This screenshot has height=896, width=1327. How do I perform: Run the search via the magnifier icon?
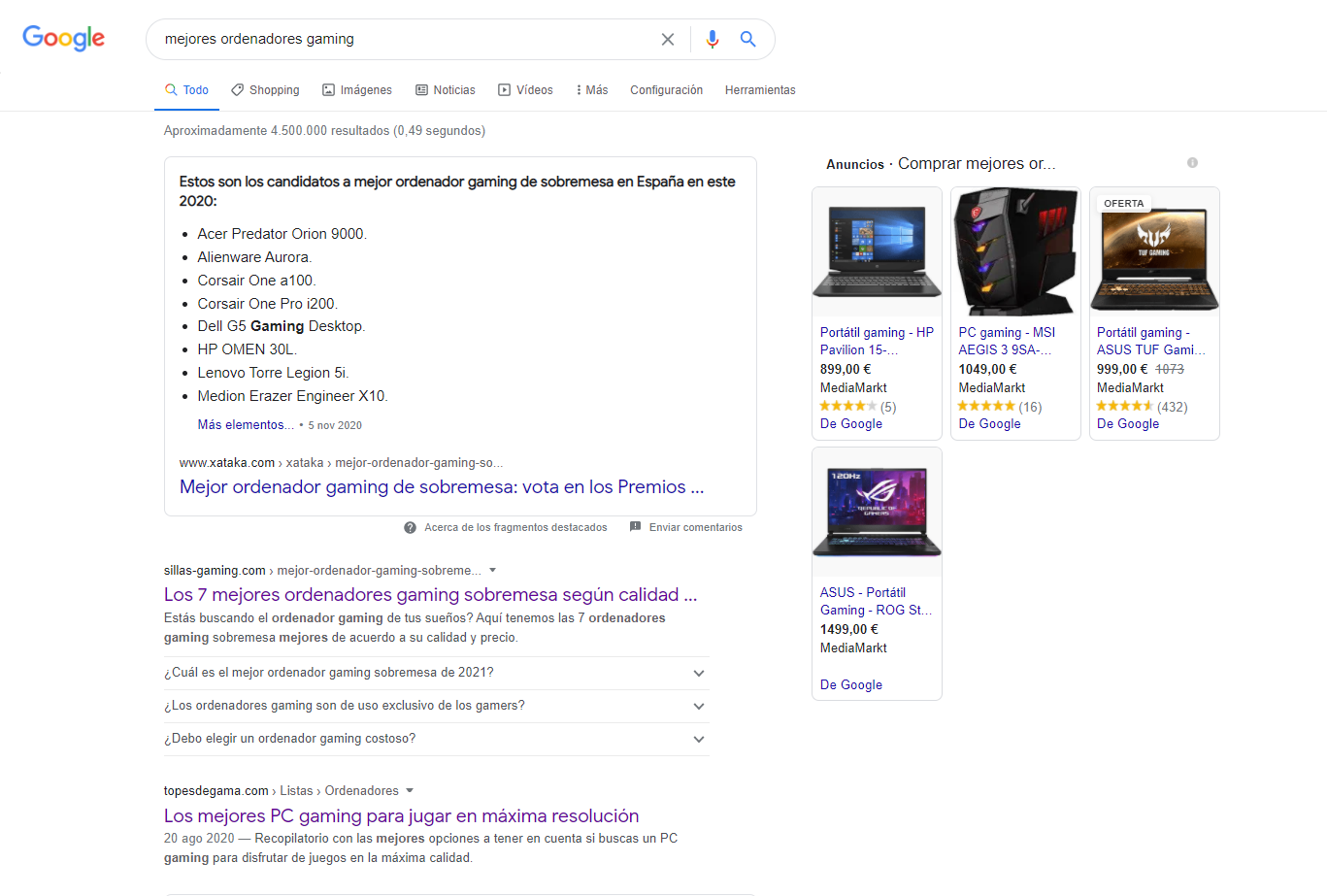747,39
